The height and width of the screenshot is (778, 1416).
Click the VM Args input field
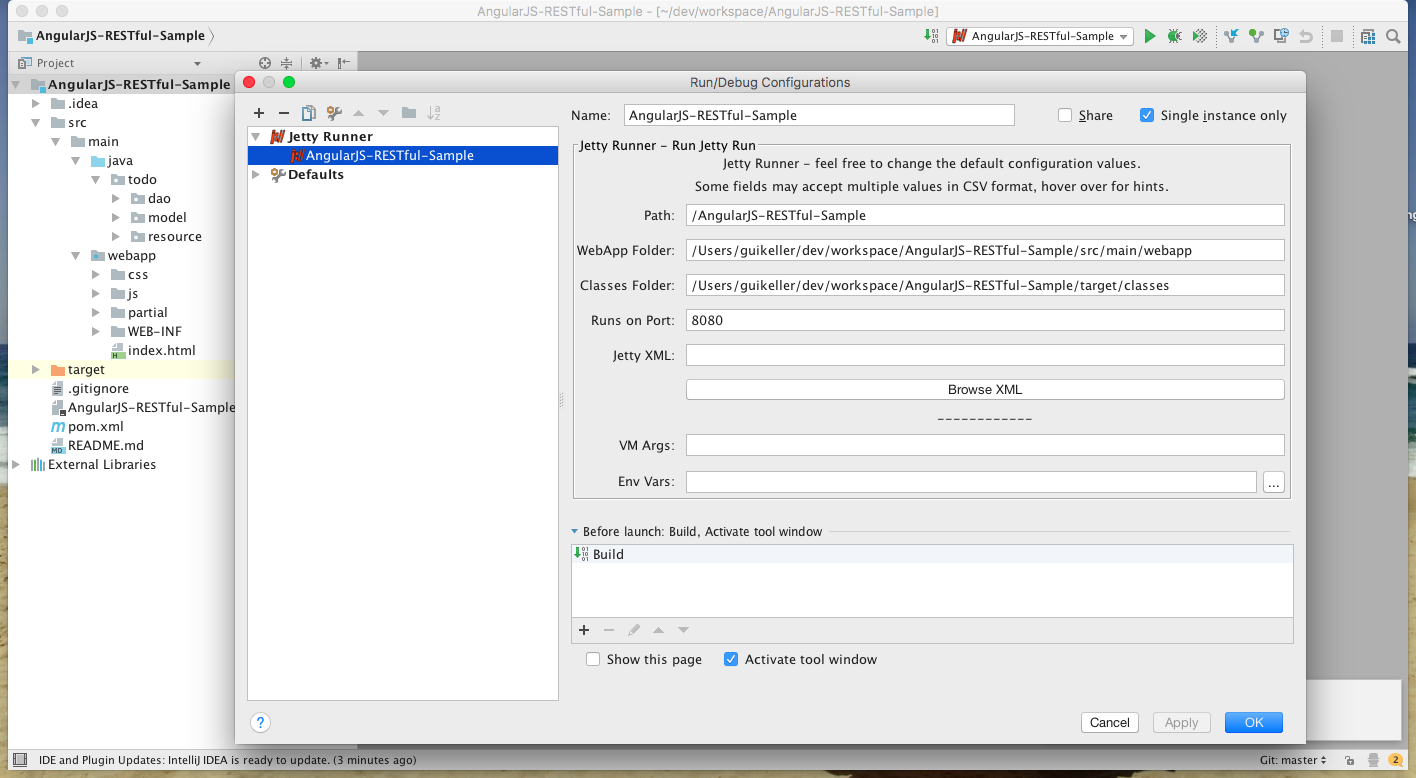pyautogui.click(x=985, y=445)
